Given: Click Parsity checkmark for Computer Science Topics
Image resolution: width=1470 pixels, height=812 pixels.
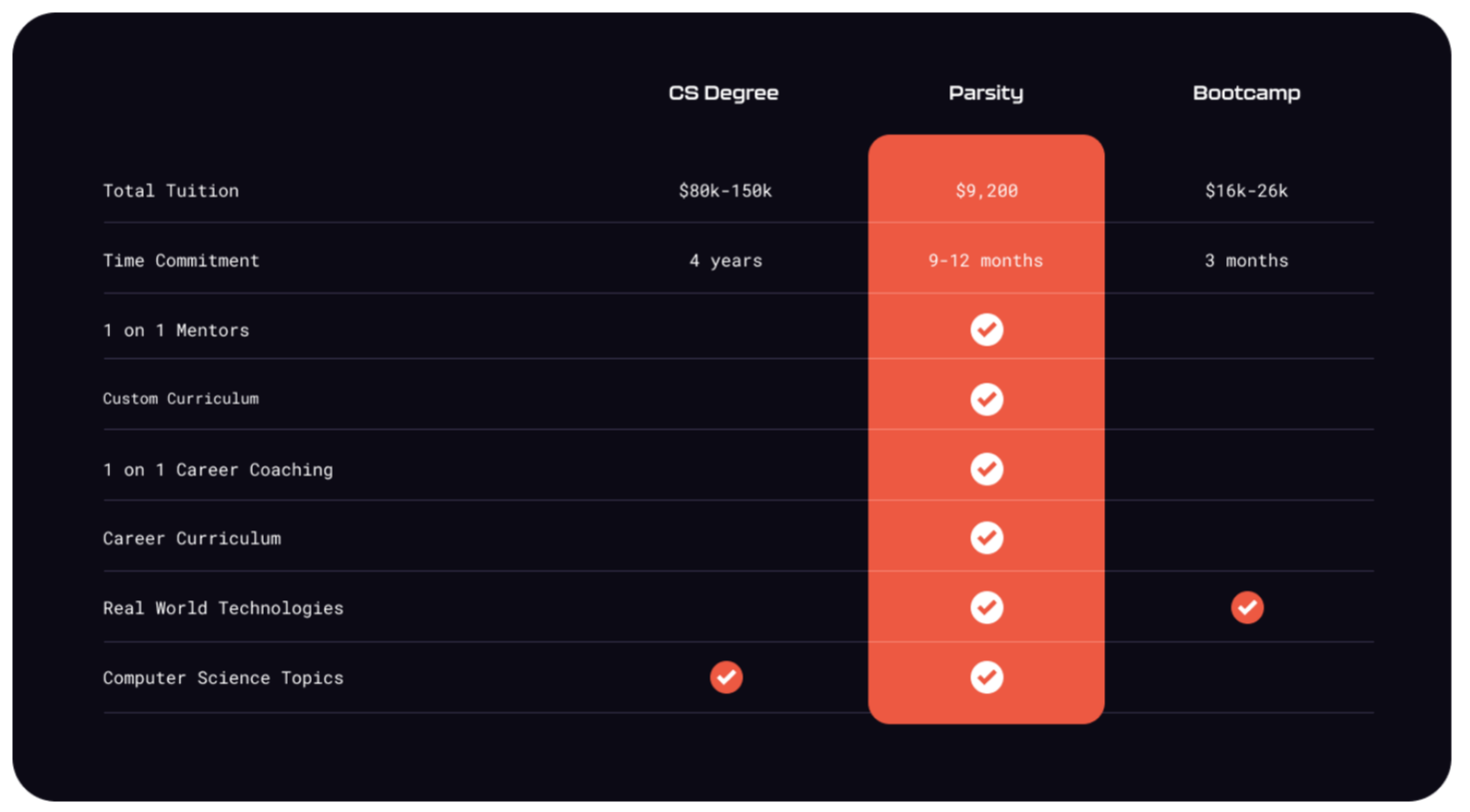Looking at the screenshot, I should [x=986, y=677].
